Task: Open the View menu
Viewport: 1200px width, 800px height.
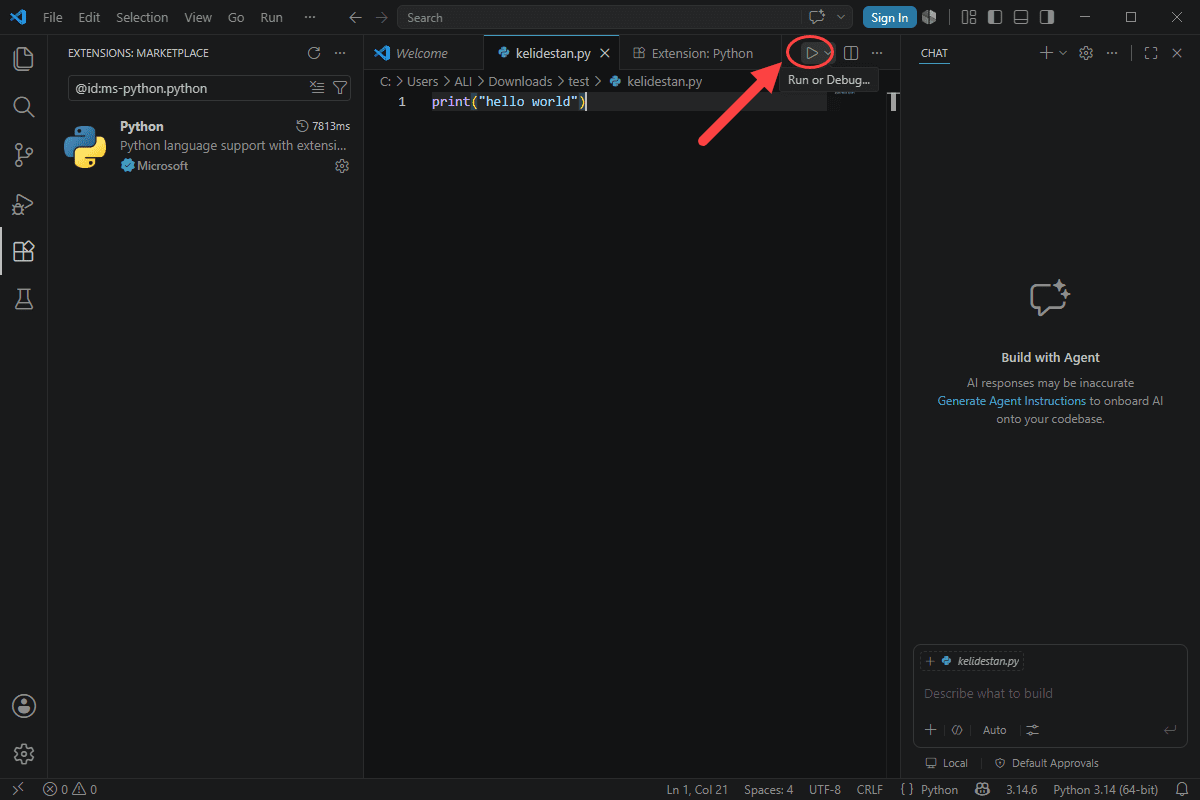Action: 198,17
